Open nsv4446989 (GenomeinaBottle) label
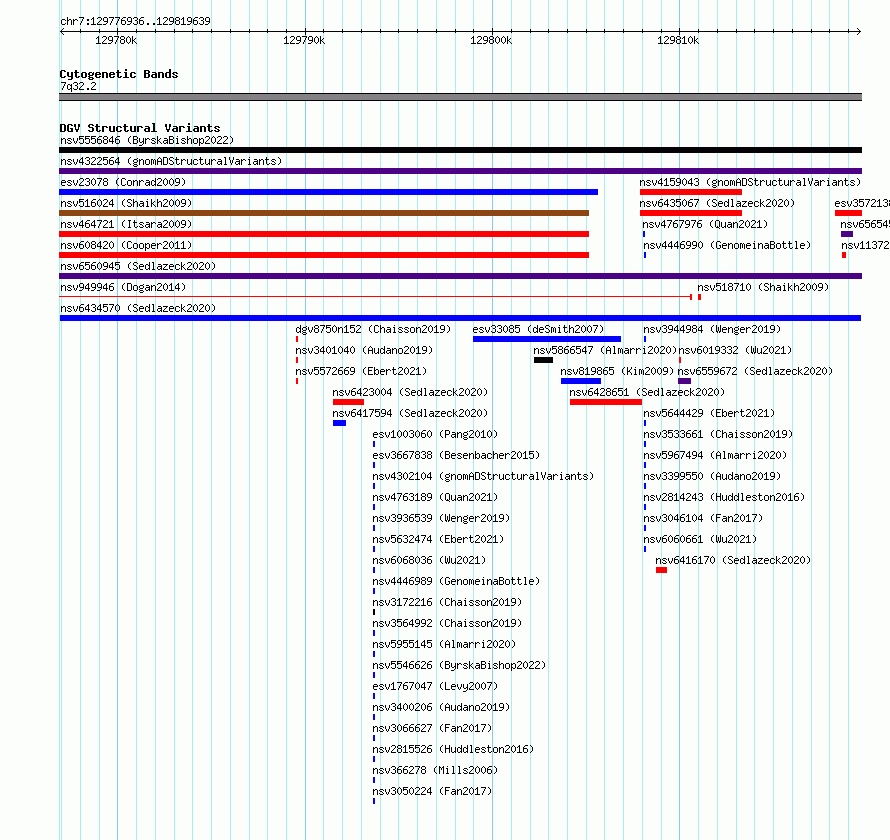This screenshot has height=840, width=890. (456, 581)
